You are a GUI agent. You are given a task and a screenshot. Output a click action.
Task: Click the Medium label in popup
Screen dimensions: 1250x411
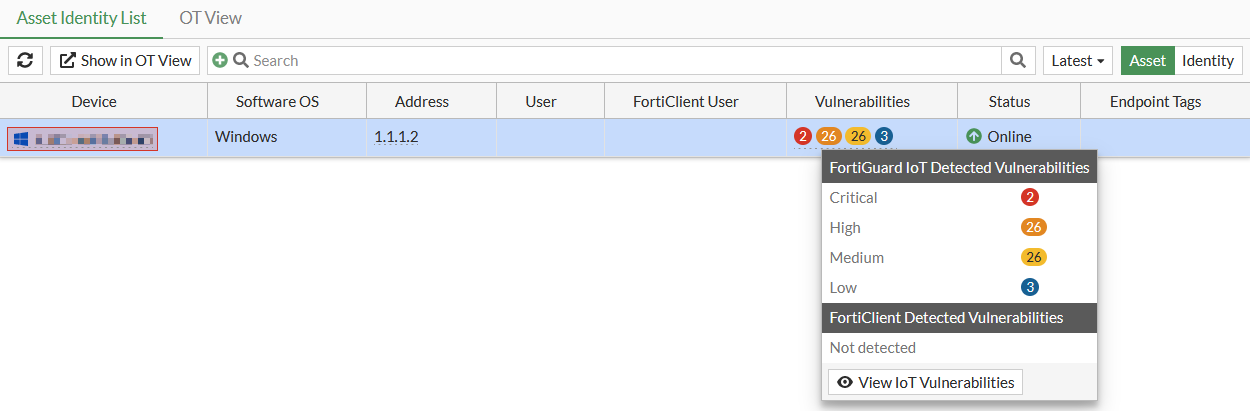pyautogui.click(x=857, y=258)
